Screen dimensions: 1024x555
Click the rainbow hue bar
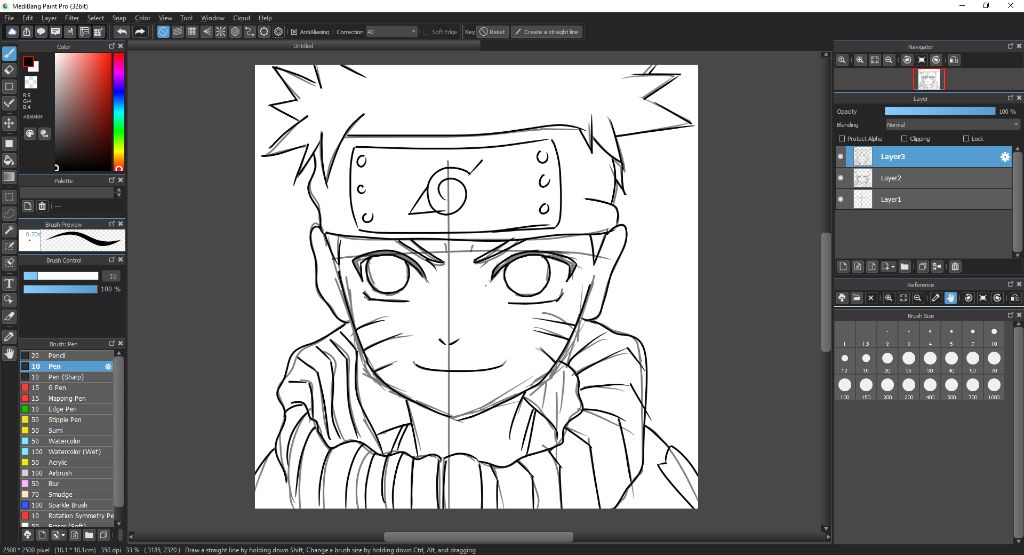tap(119, 112)
